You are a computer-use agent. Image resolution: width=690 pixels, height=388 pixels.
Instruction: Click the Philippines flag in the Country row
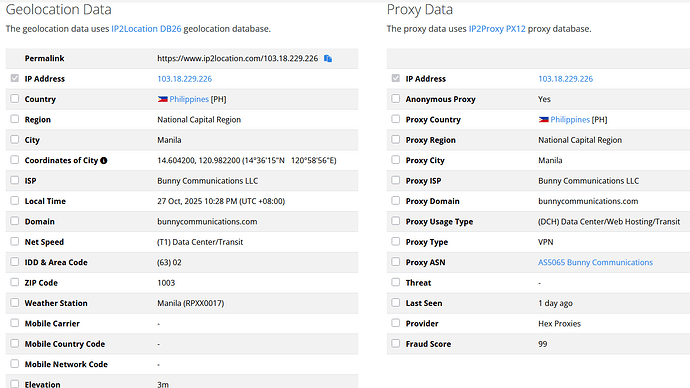click(x=162, y=99)
